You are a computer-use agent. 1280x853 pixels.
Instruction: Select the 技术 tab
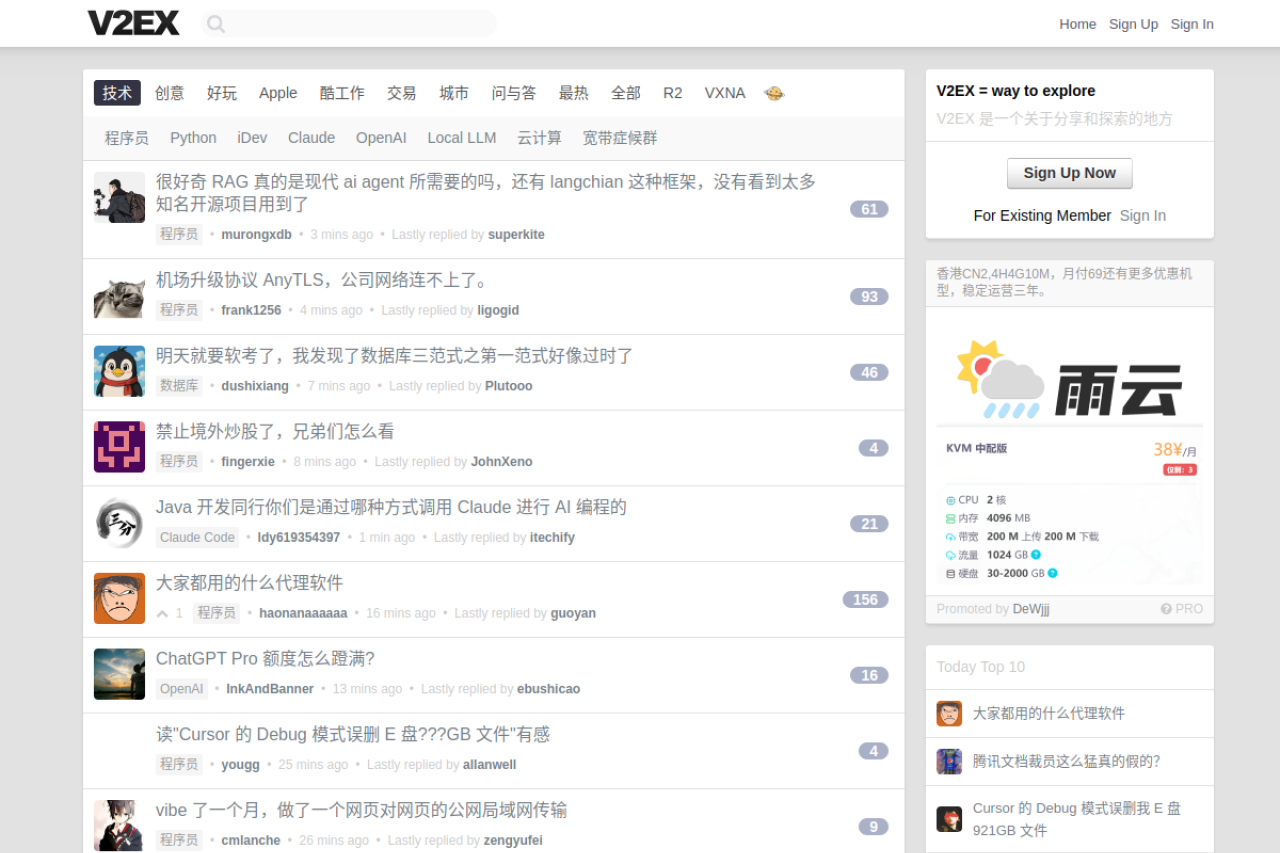(x=117, y=93)
